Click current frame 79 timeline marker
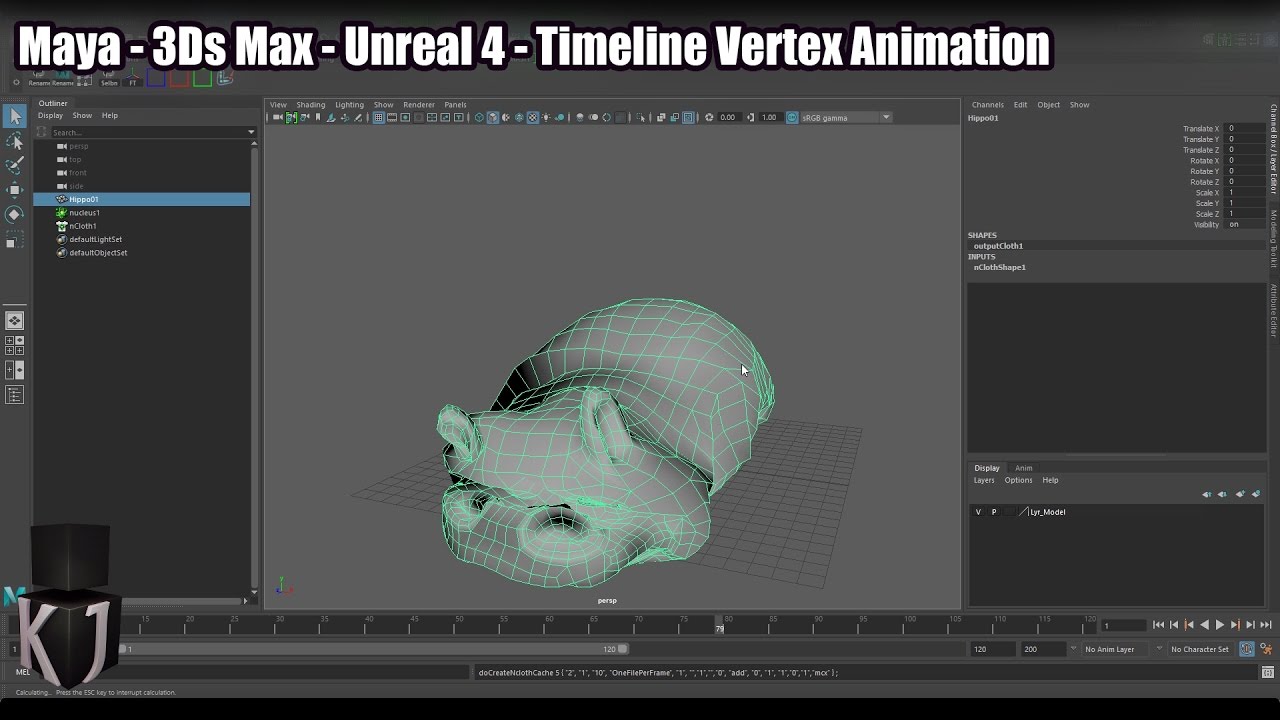1280x720 pixels. pos(720,626)
